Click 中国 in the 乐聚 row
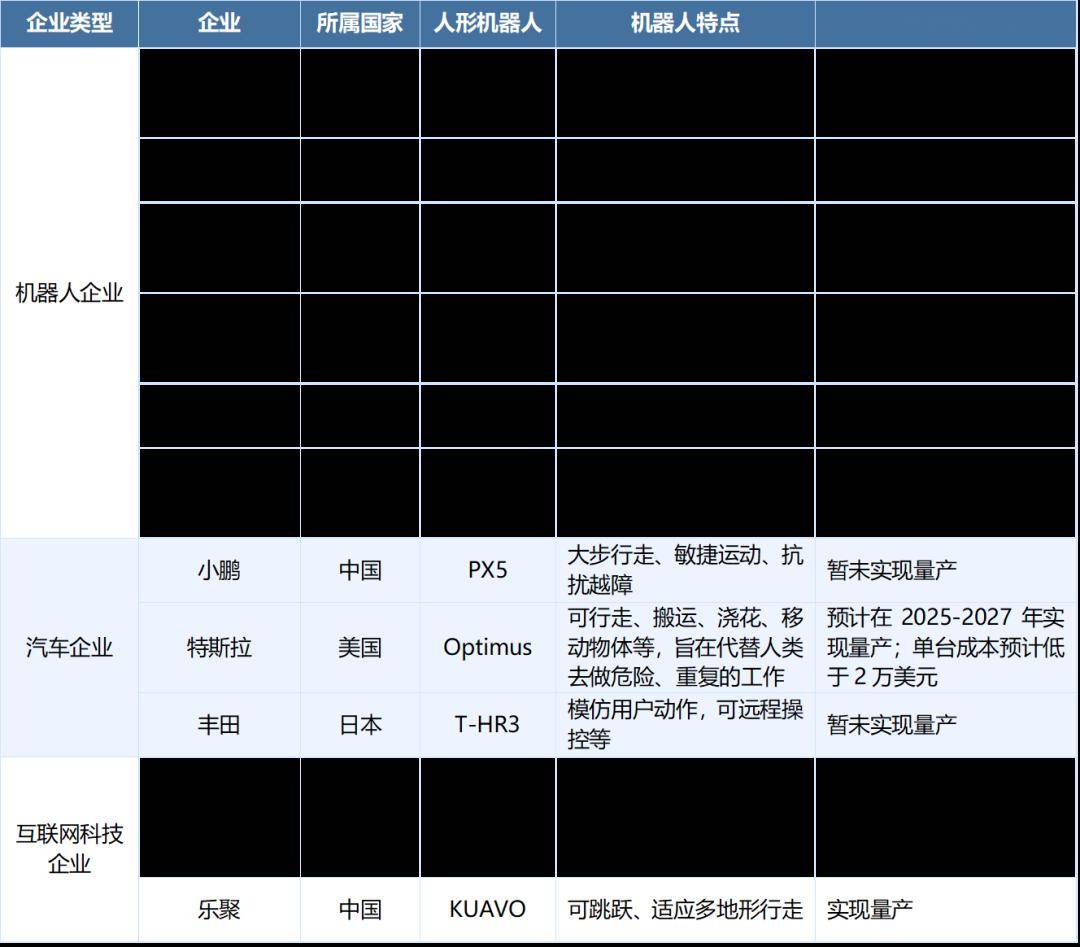 (360, 910)
